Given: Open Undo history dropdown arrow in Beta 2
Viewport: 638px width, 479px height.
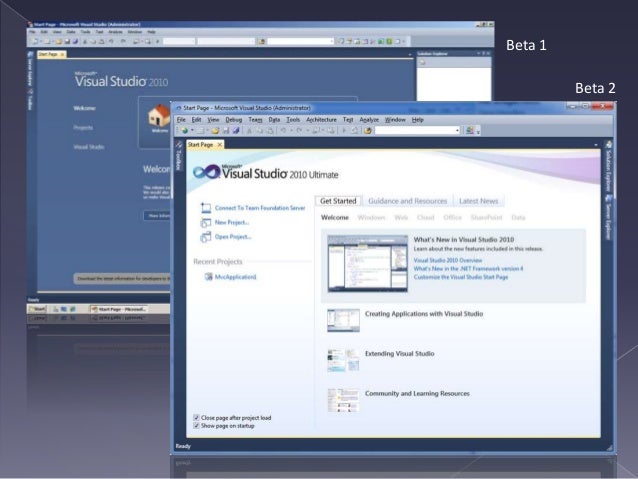Looking at the screenshot, I should click(x=291, y=131).
